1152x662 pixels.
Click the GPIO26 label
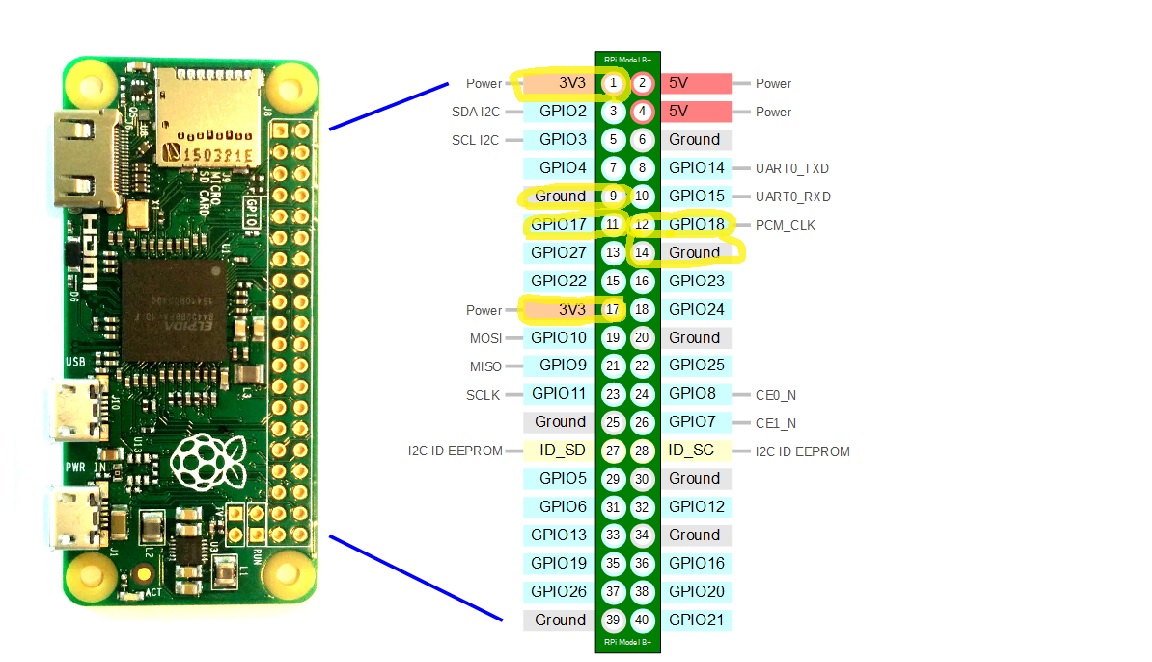click(x=558, y=591)
